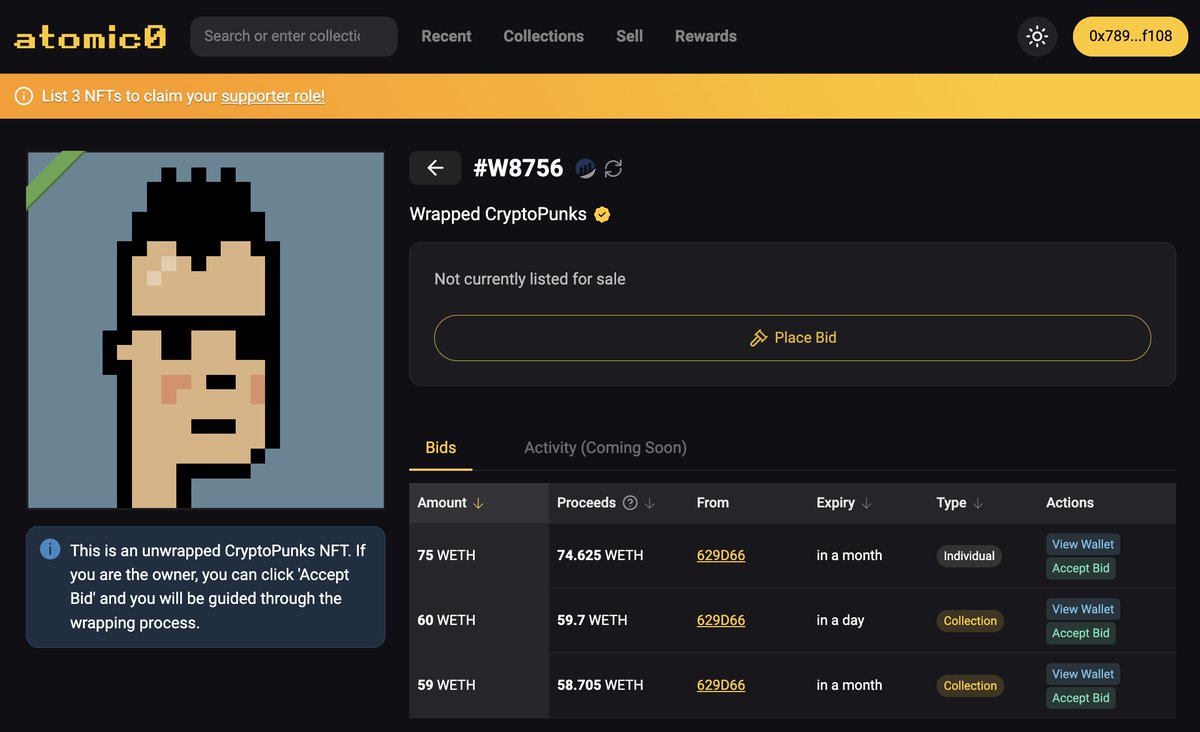This screenshot has width=1200, height=732.
Task: Click the verified badge next to Wrapped CryptoPunks
Action: (x=601, y=214)
